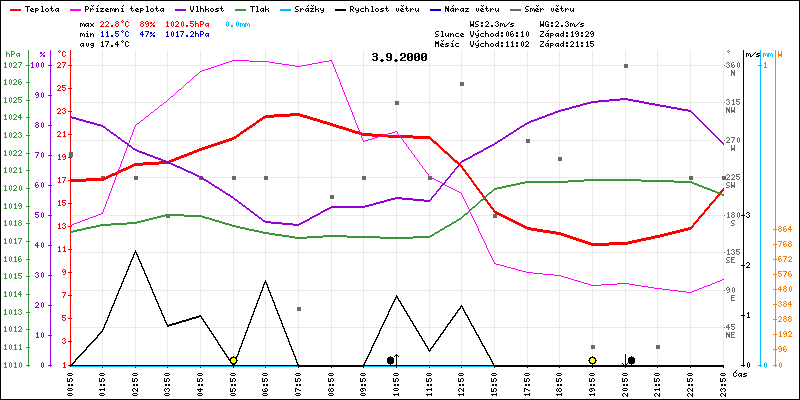The image size is (800, 400).
Task: Click the hPa pressure axis label
Action: (x=12, y=54)
